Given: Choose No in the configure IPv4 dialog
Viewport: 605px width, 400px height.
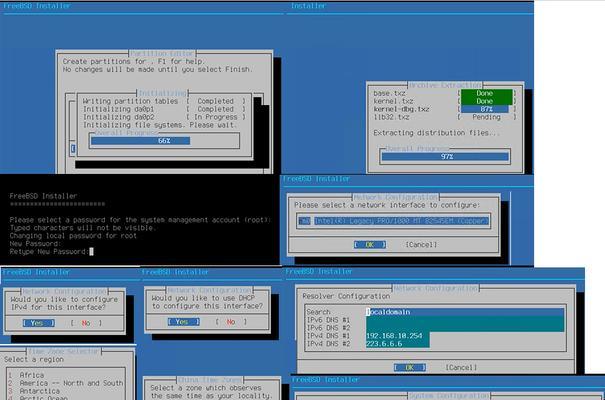Looking at the screenshot, I should [x=86, y=323].
